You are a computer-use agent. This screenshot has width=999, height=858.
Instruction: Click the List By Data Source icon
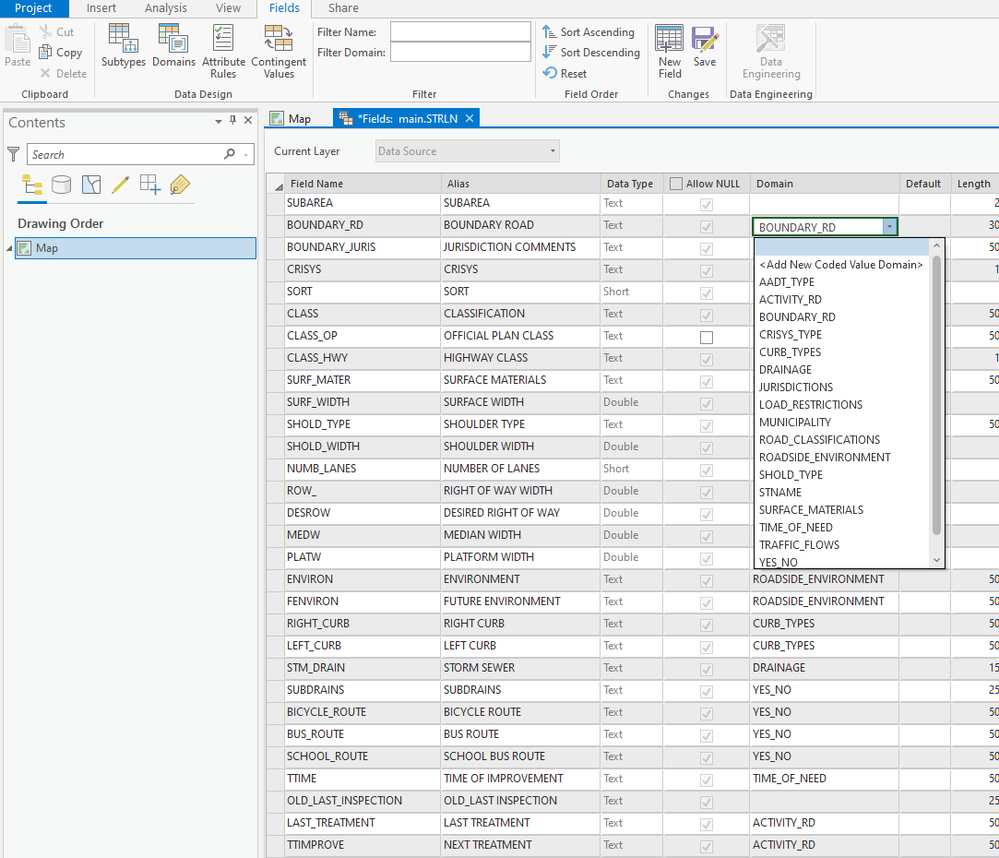(x=62, y=185)
